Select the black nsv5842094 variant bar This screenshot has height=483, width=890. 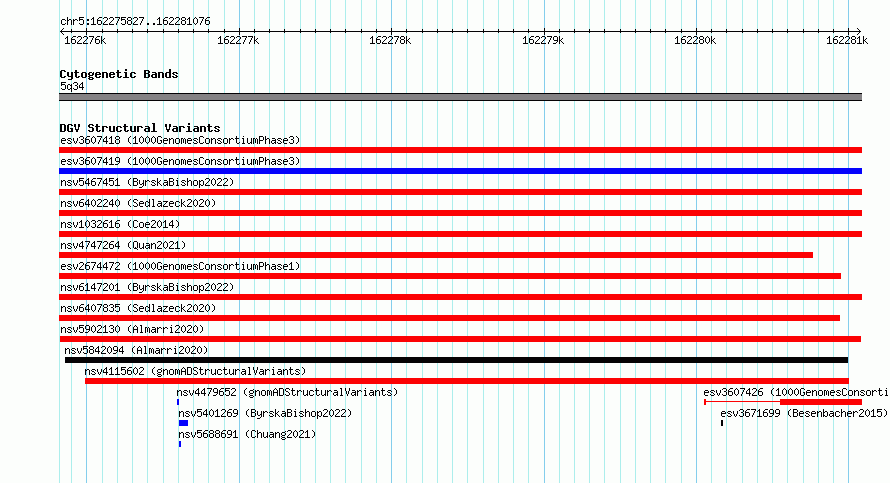coord(456,360)
